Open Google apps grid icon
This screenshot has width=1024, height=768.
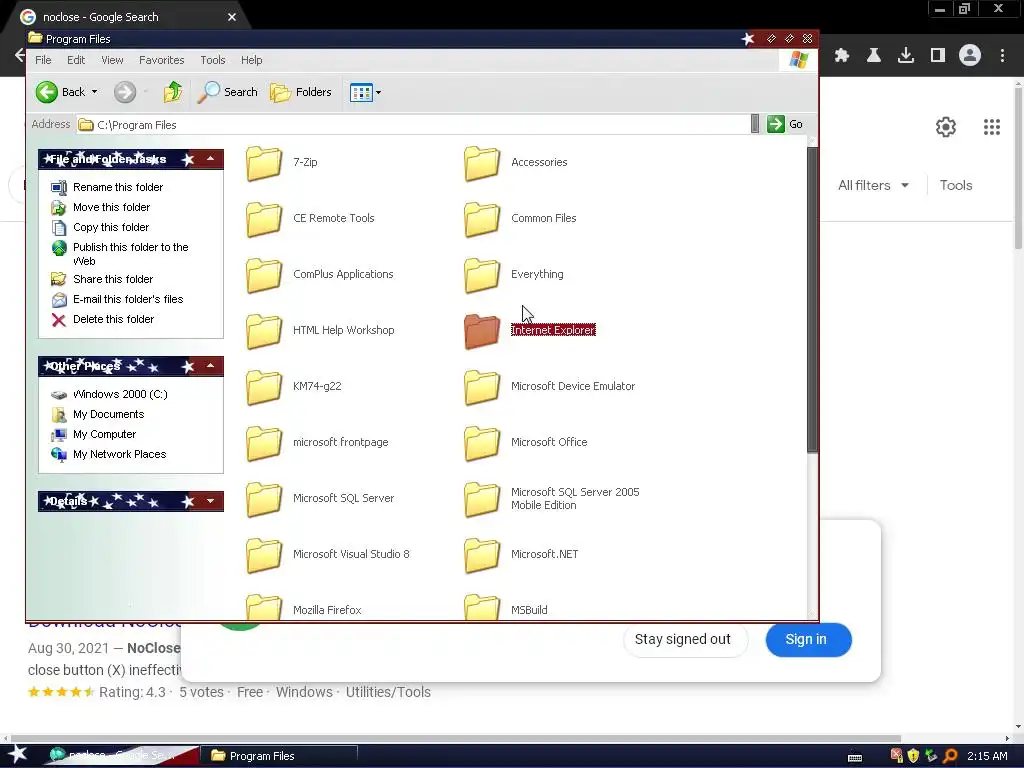click(x=992, y=127)
